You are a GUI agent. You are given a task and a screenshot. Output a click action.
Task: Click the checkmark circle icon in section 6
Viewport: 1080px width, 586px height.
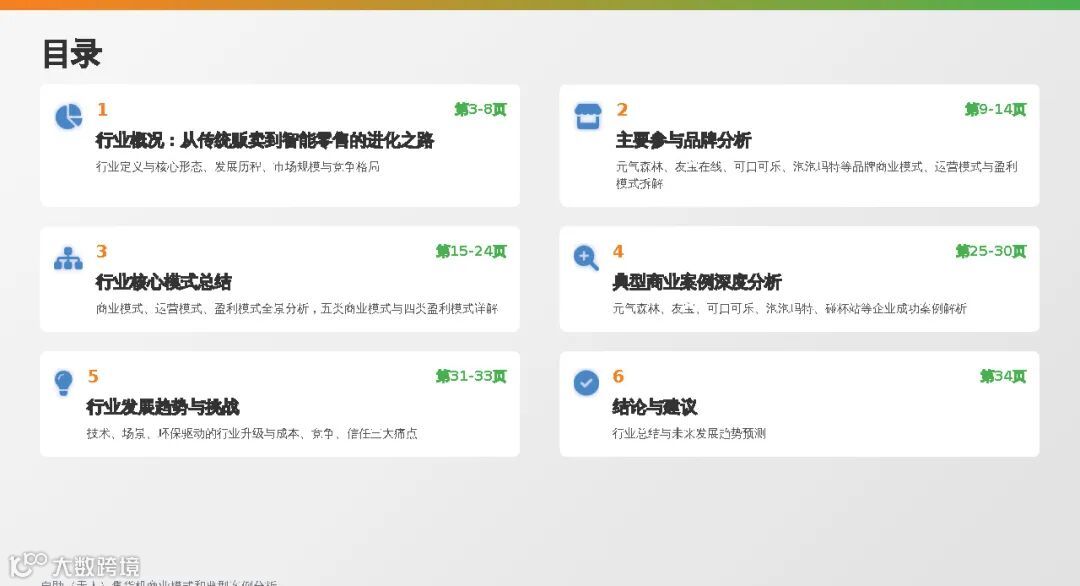[x=586, y=382]
